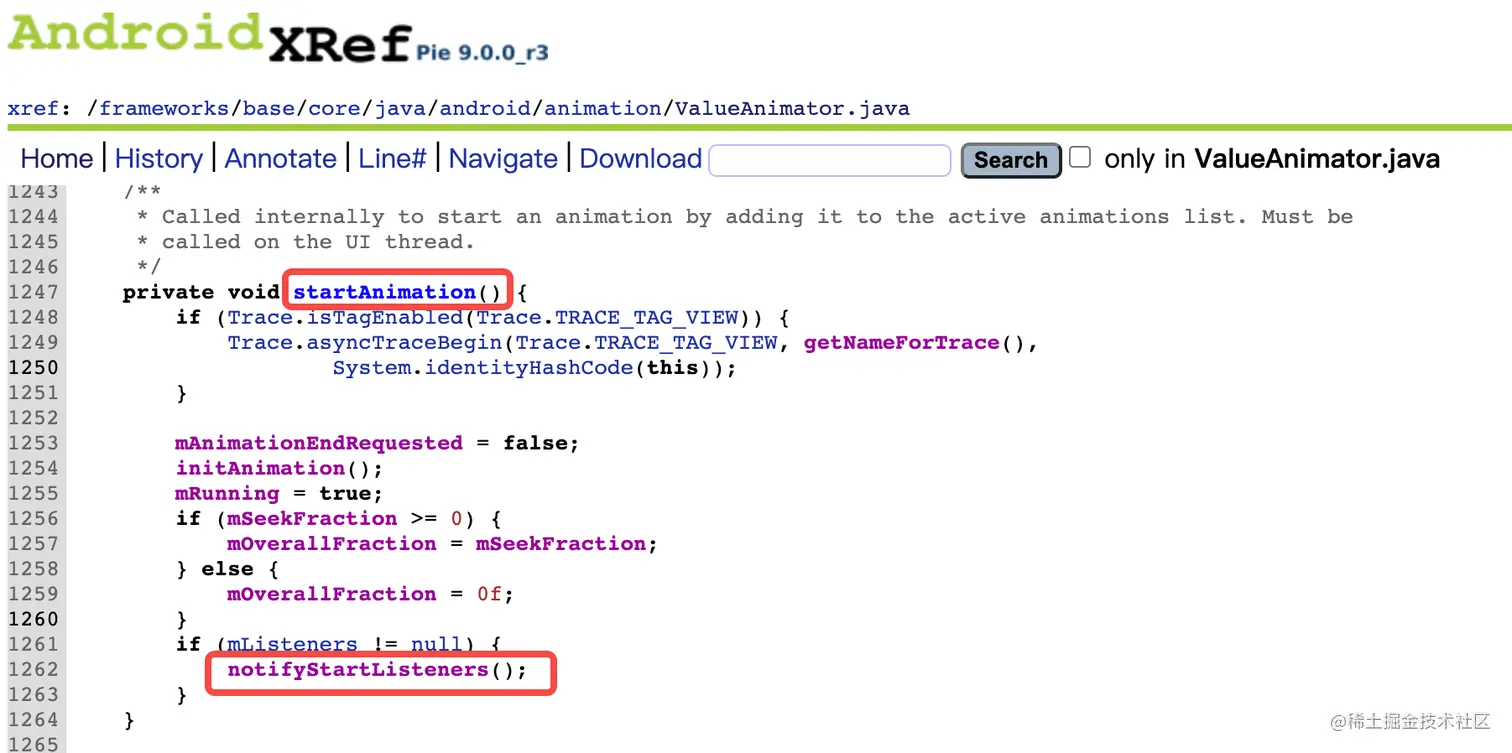Open the Navigate menu
Viewport: 1512px width, 753px height.
click(x=503, y=159)
